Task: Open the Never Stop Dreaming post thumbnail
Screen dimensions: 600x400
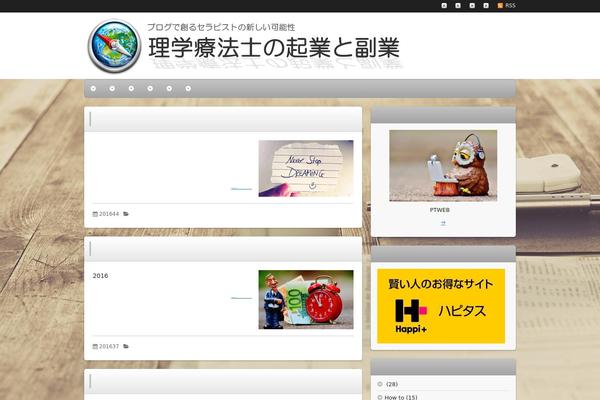Action: click(x=306, y=168)
